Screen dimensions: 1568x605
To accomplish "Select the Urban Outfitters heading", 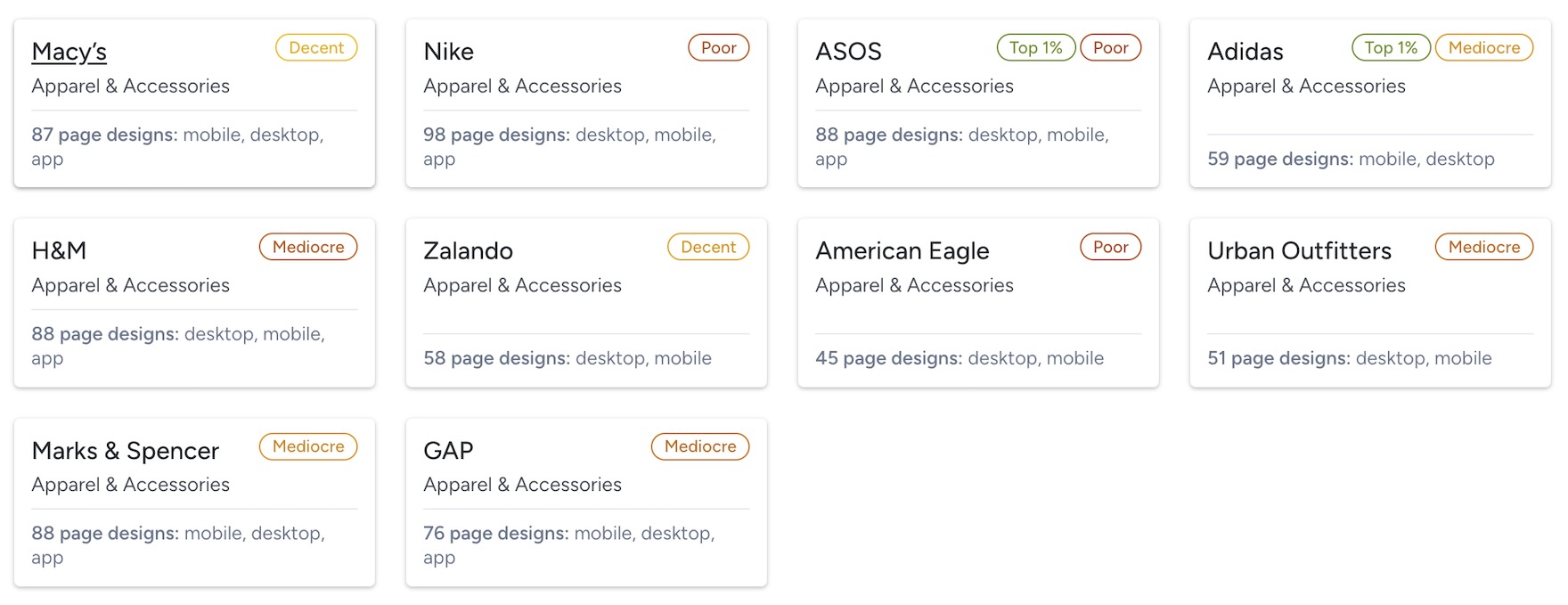I will 1299,251.
